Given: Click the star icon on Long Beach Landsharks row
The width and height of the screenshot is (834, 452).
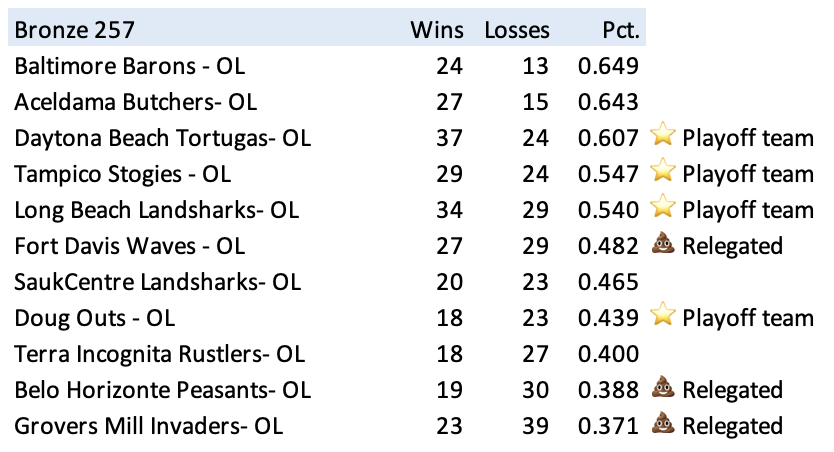Looking at the screenshot, I should (x=662, y=209).
